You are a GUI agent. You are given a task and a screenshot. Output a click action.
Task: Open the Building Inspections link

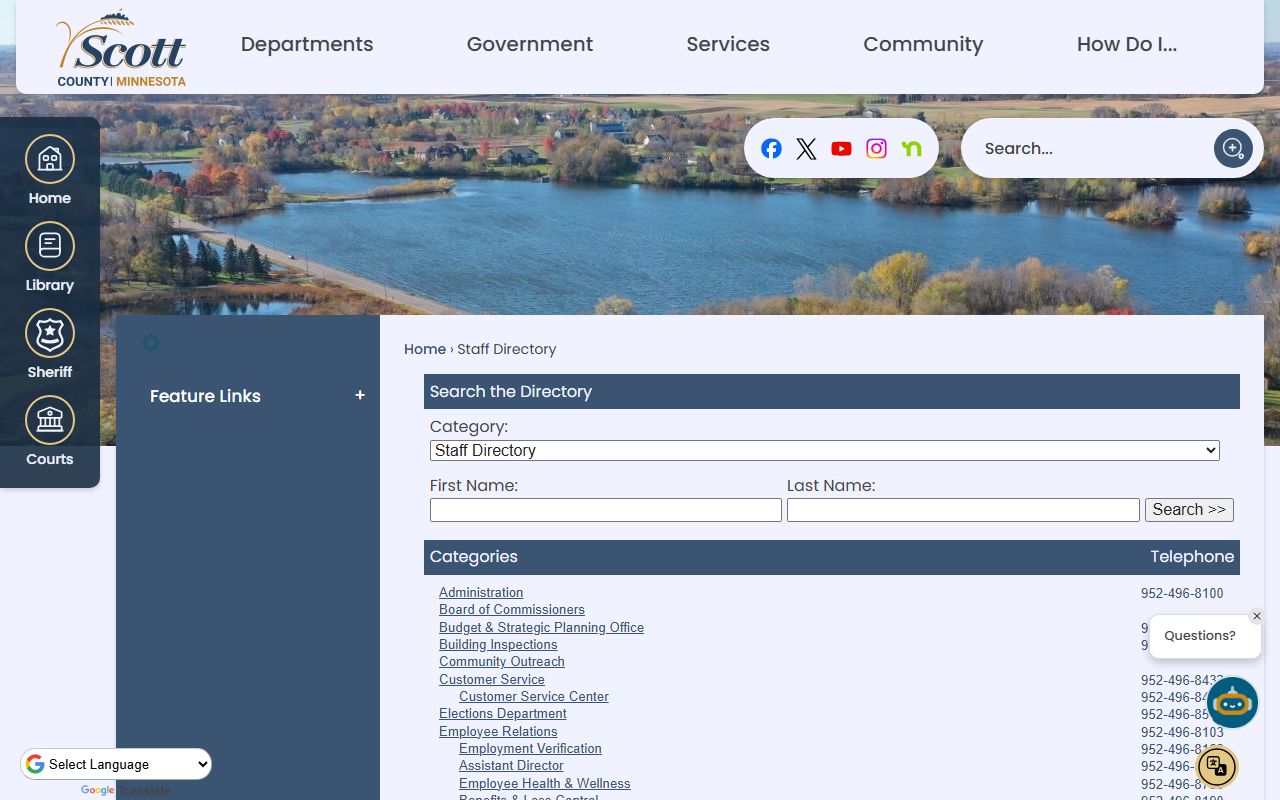(x=498, y=645)
